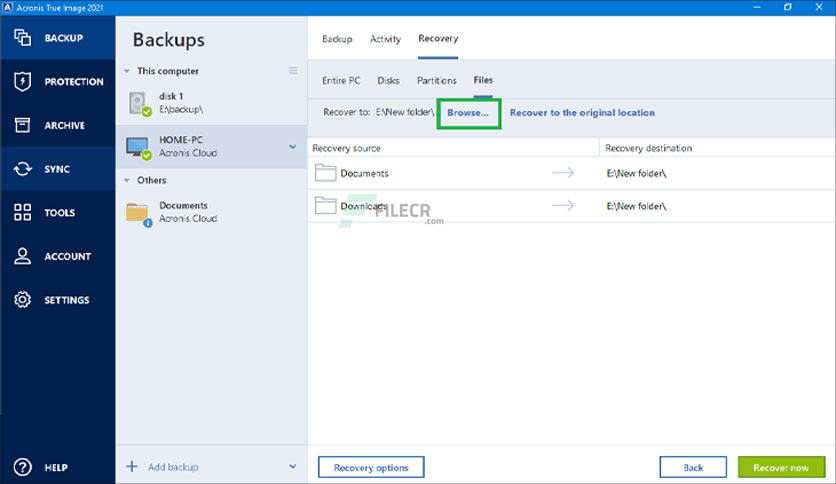Click Downloads destination E:\New folder\

point(637,206)
